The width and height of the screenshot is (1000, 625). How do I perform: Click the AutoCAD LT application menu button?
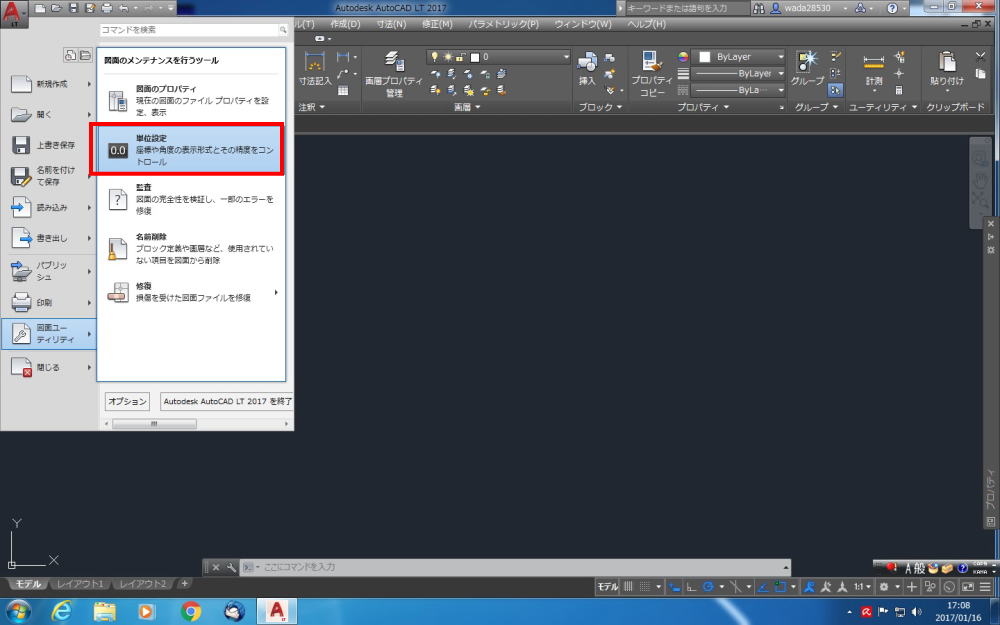coord(14,14)
